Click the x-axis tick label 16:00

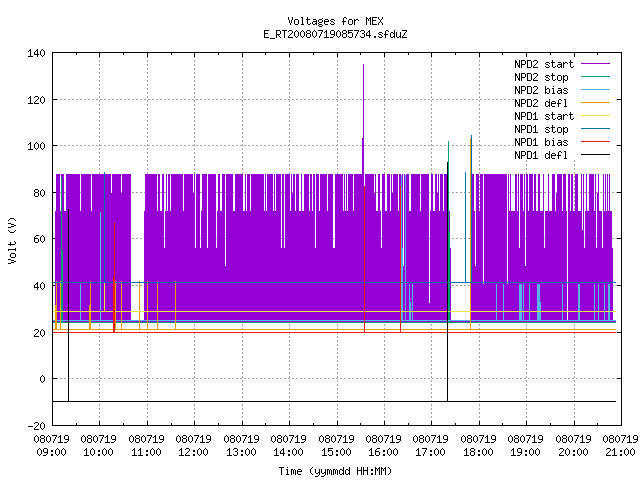coord(383,452)
